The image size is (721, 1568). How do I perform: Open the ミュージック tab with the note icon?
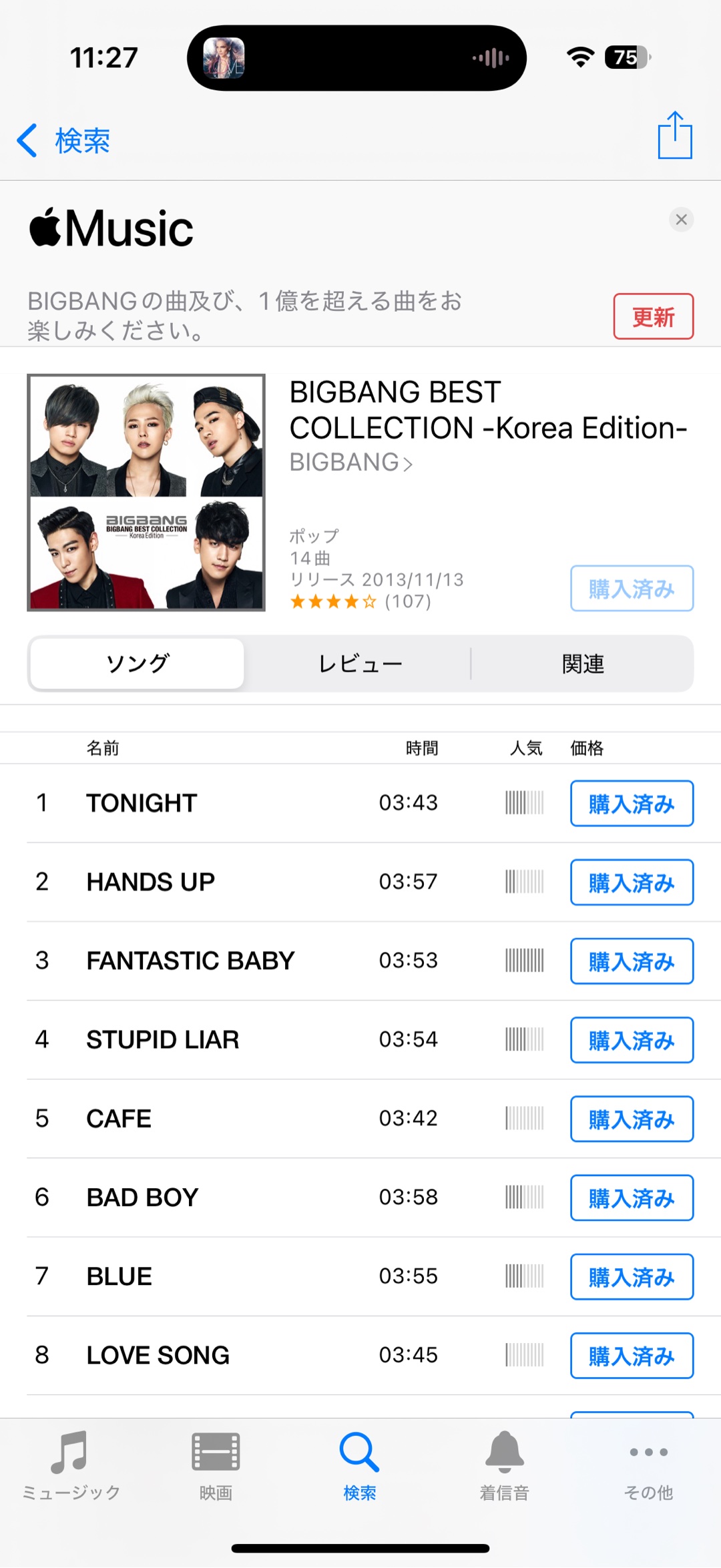click(71, 1465)
